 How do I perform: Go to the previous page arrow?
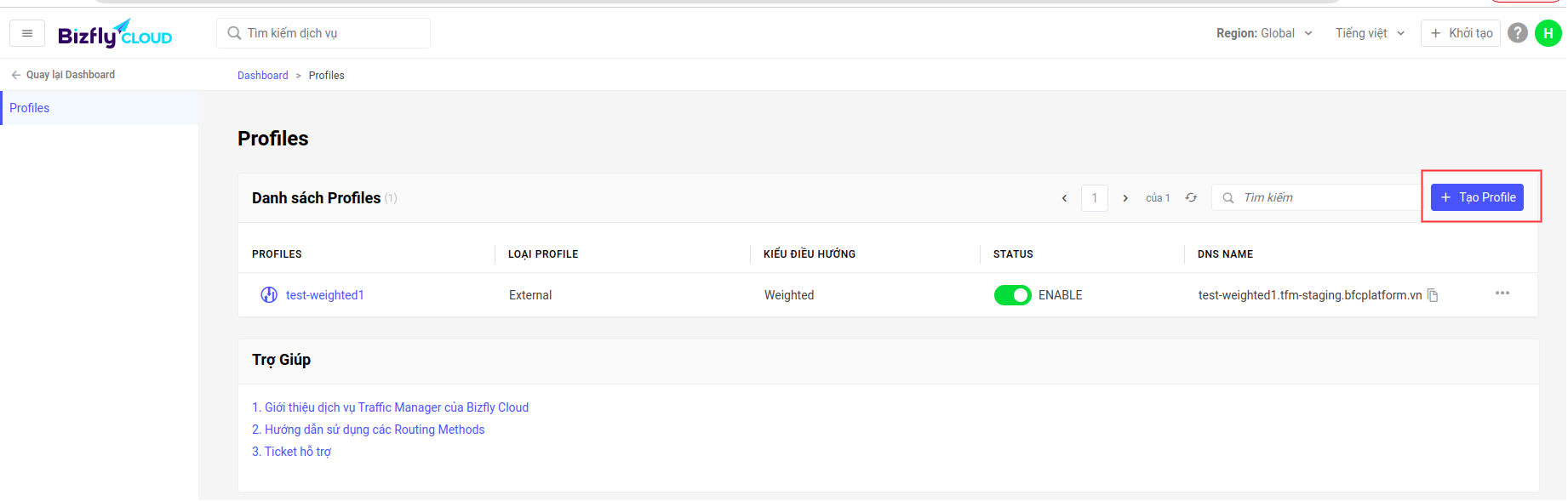(1064, 198)
